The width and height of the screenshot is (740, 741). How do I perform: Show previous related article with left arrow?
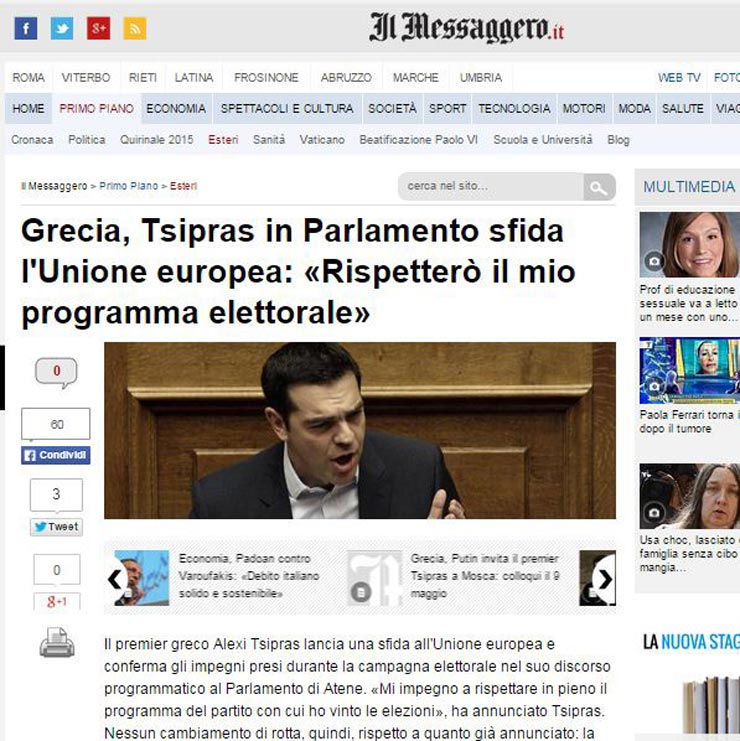tap(116, 579)
